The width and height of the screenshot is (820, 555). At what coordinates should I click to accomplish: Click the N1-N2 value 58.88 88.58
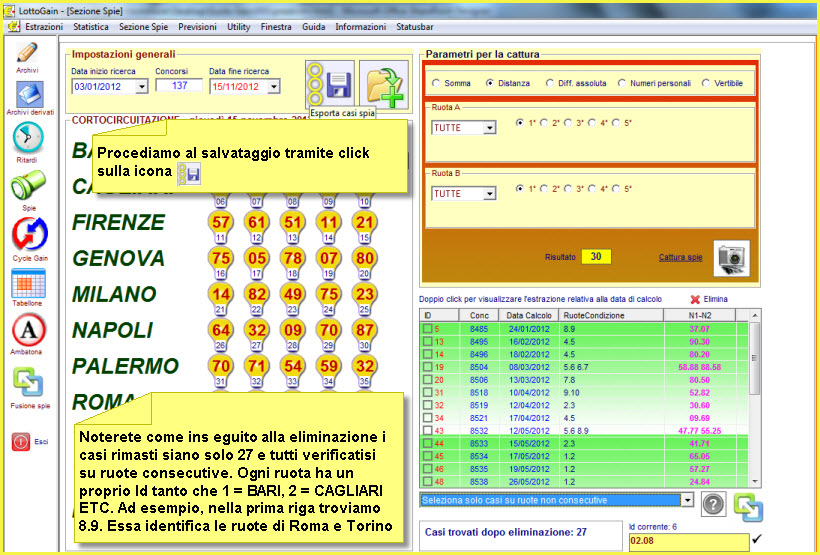(699, 367)
